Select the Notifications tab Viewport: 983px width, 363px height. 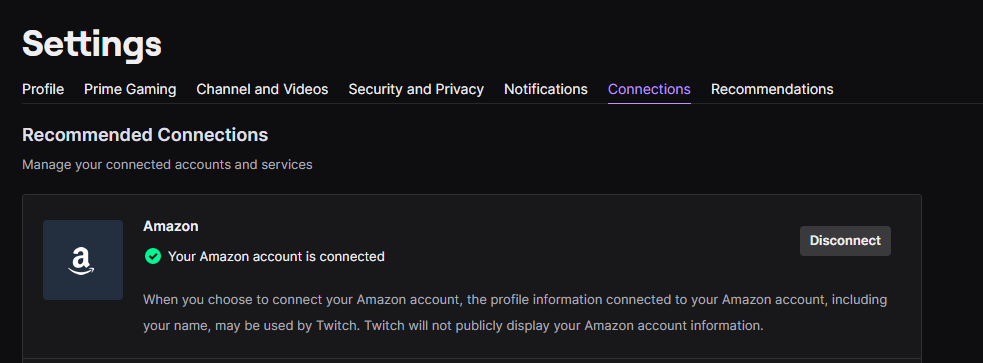(x=546, y=90)
